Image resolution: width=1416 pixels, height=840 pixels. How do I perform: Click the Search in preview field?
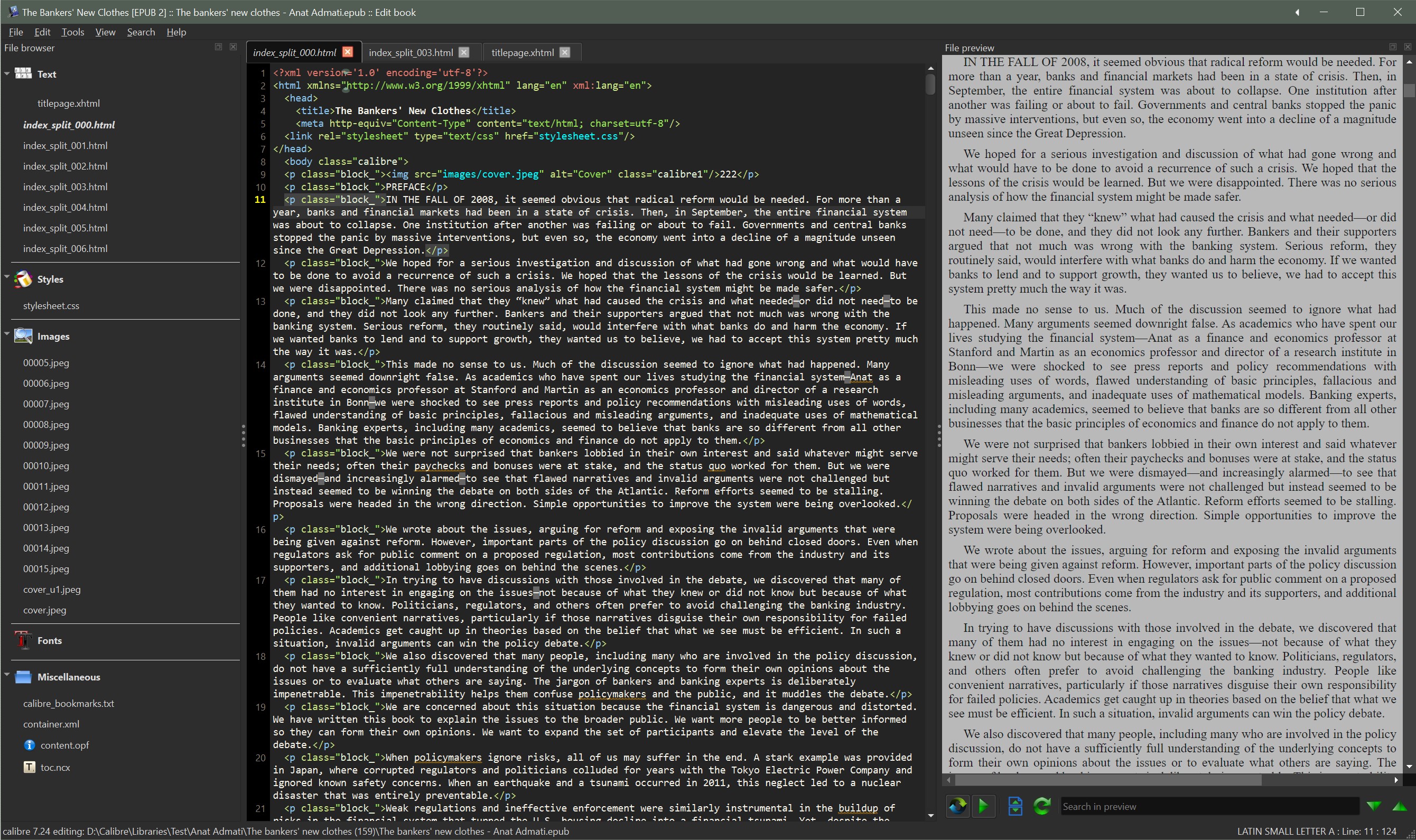(x=1208, y=807)
